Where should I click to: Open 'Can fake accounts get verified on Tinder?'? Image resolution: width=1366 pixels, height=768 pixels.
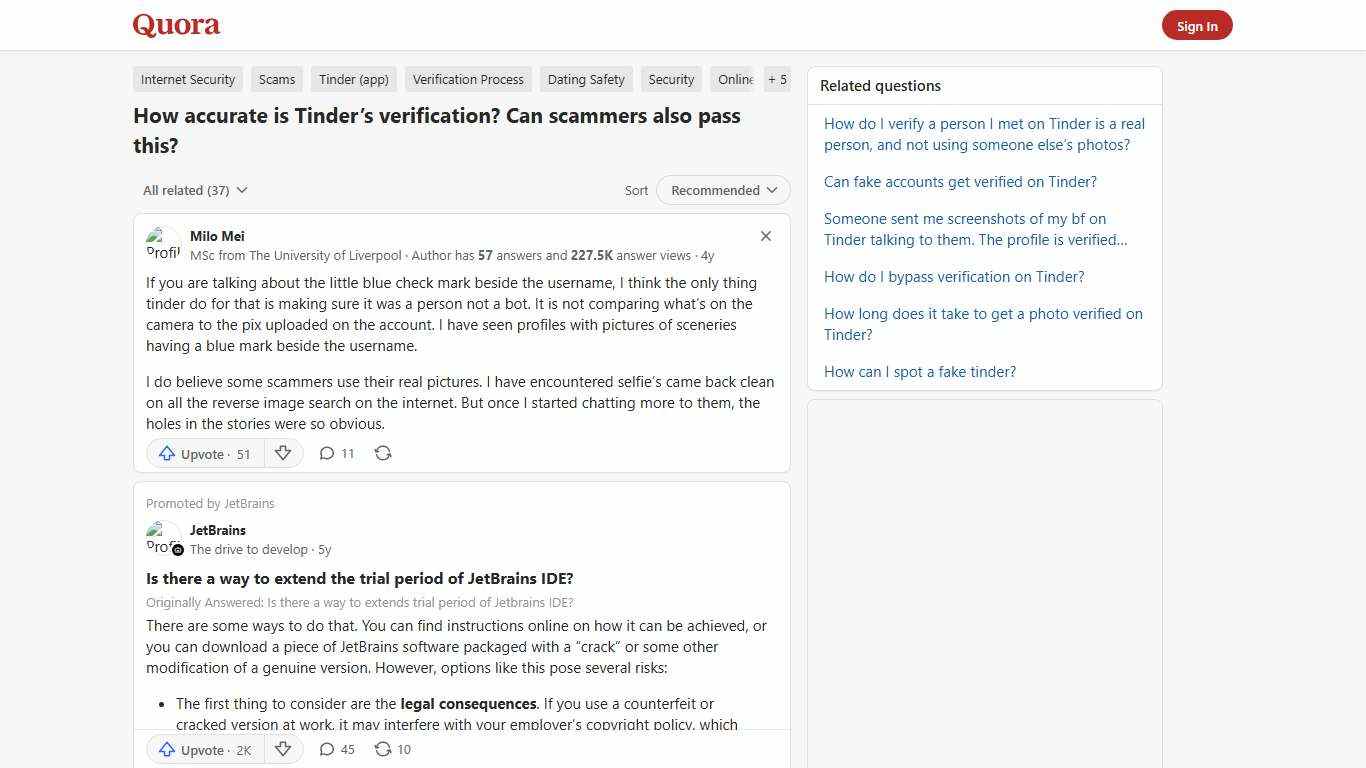pyautogui.click(x=960, y=181)
